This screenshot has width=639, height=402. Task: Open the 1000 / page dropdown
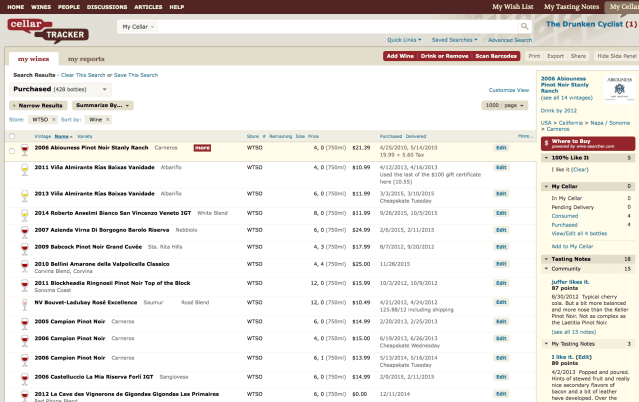click(506, 104)
